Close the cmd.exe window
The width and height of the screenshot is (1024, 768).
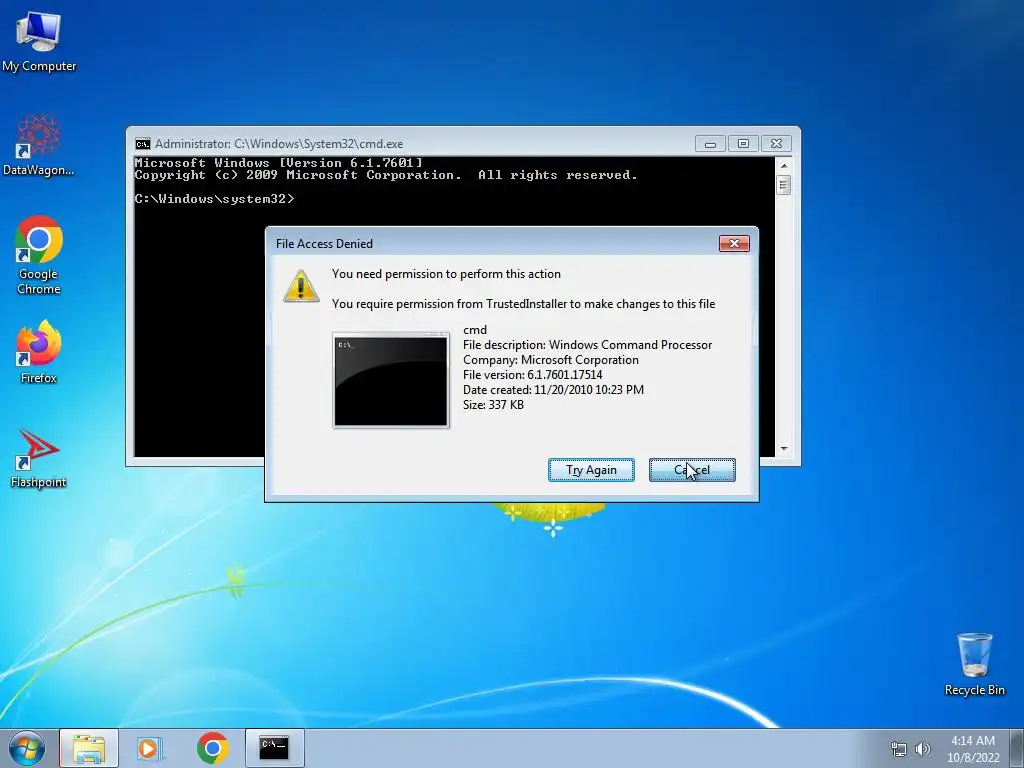(x=776, y=144)
